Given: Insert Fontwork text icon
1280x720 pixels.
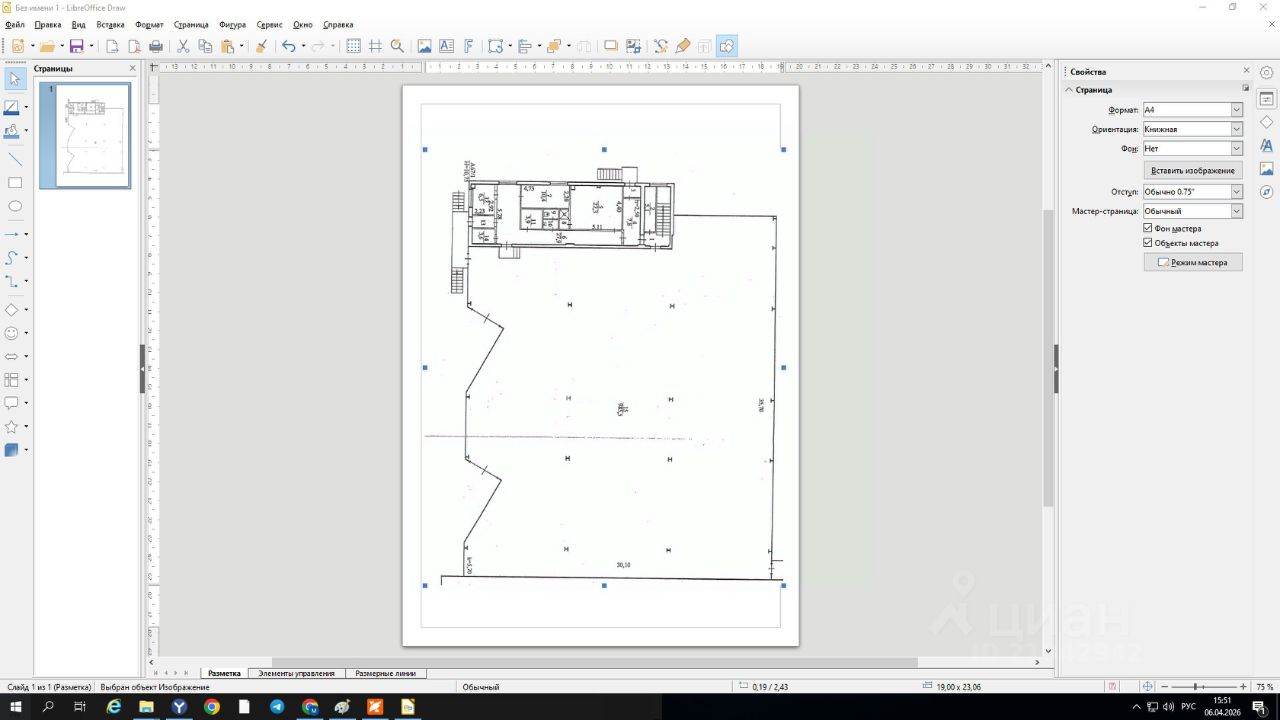Looking at the screenshot, I should (x=468, y=46).
